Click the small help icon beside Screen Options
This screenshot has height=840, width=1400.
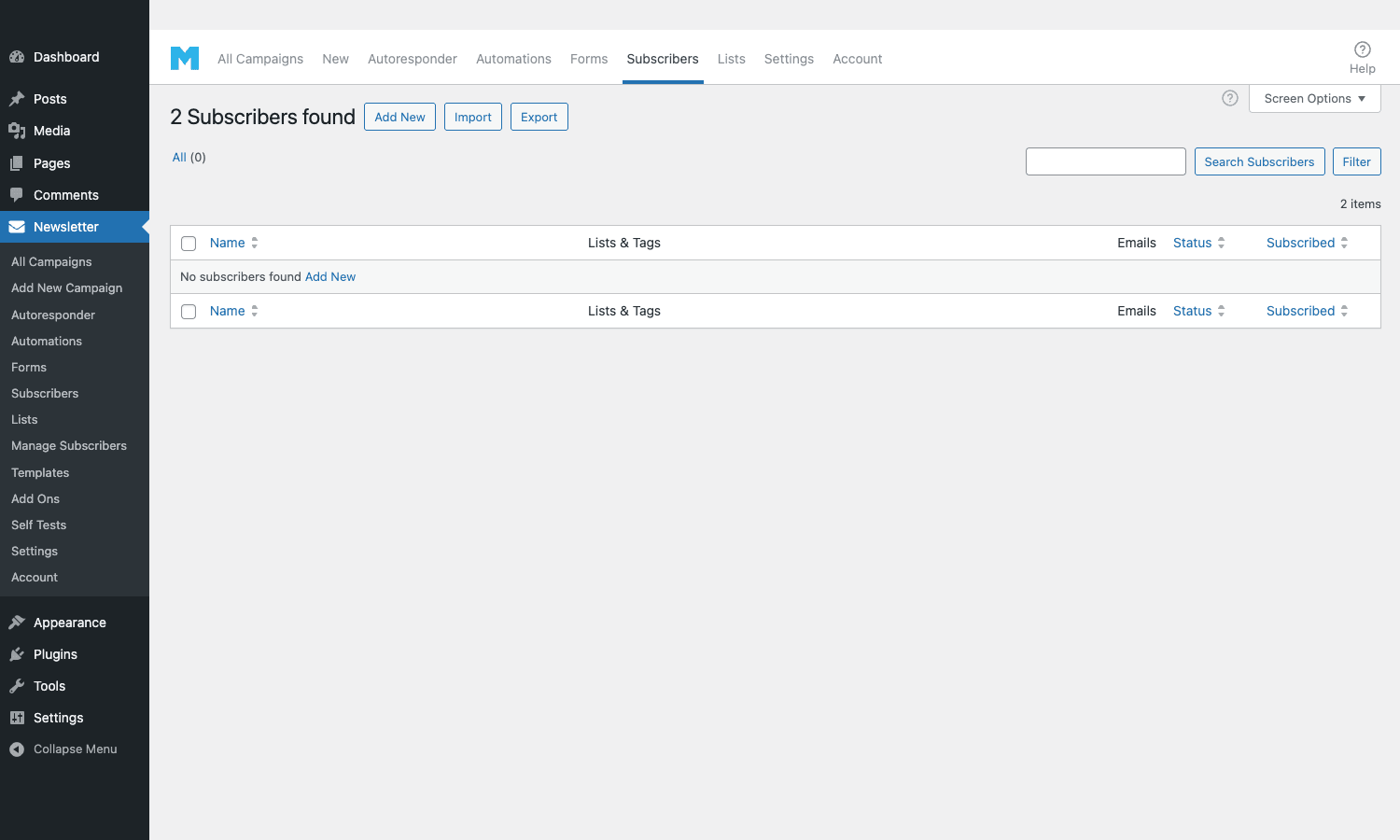click(x=1230, y=98)
